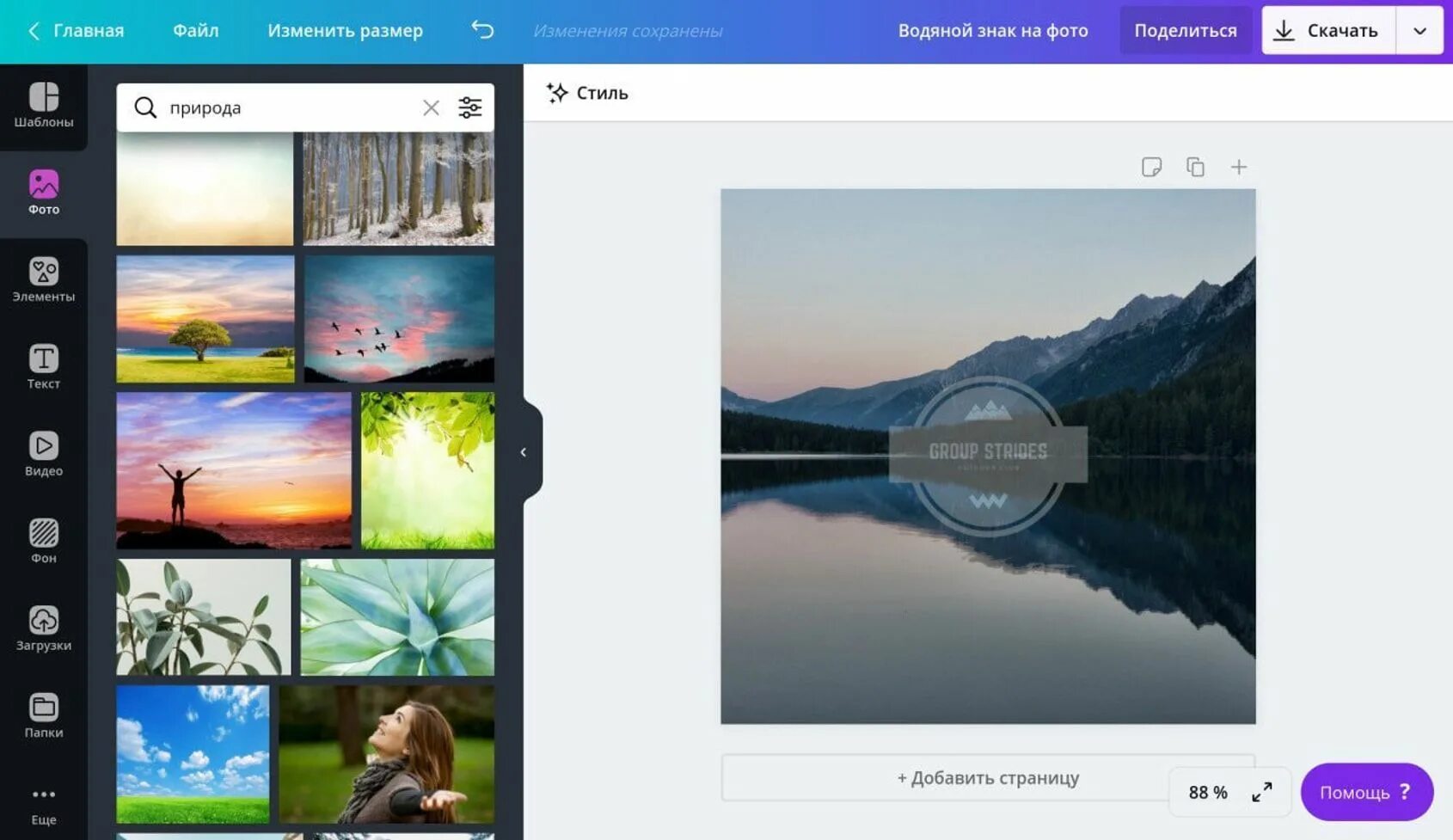Image resolution: width=1453 pixels, height=840 pixels.
Task: Open the Загрузки uploads panel
Action: [43, 628]
